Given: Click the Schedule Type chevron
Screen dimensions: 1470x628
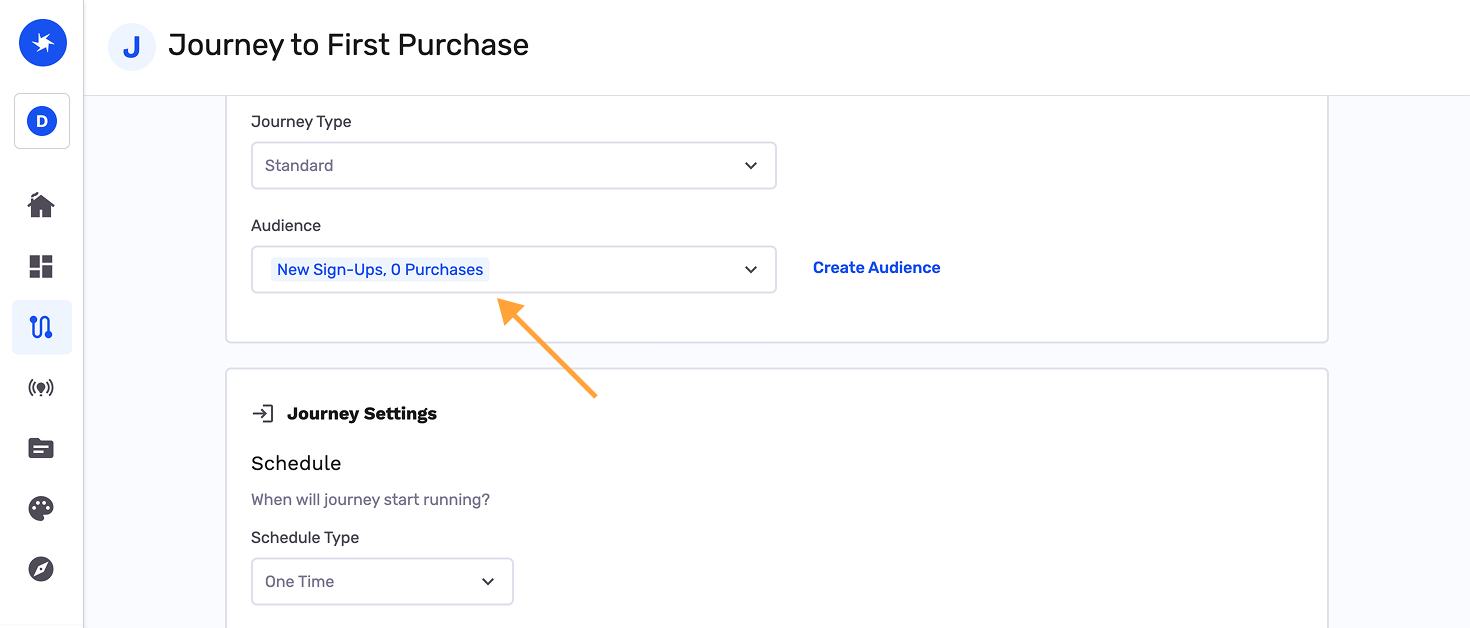Looking at the screenshot, I should tap(488, 581).
